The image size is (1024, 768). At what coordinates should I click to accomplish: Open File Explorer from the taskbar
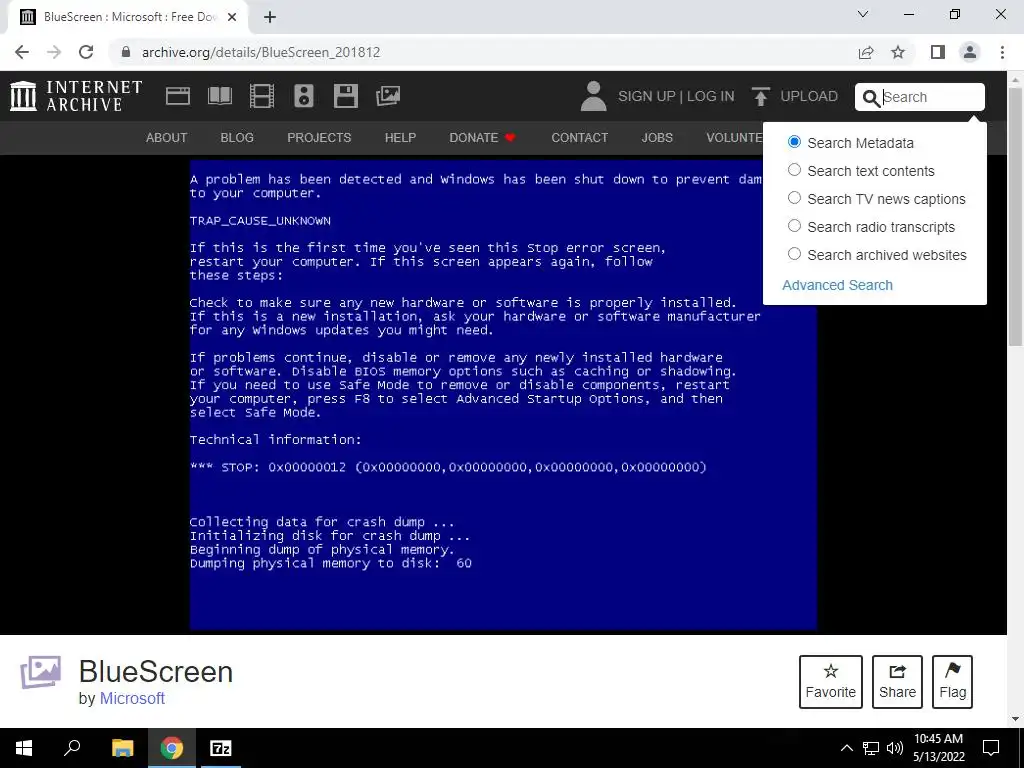[122, 748]
